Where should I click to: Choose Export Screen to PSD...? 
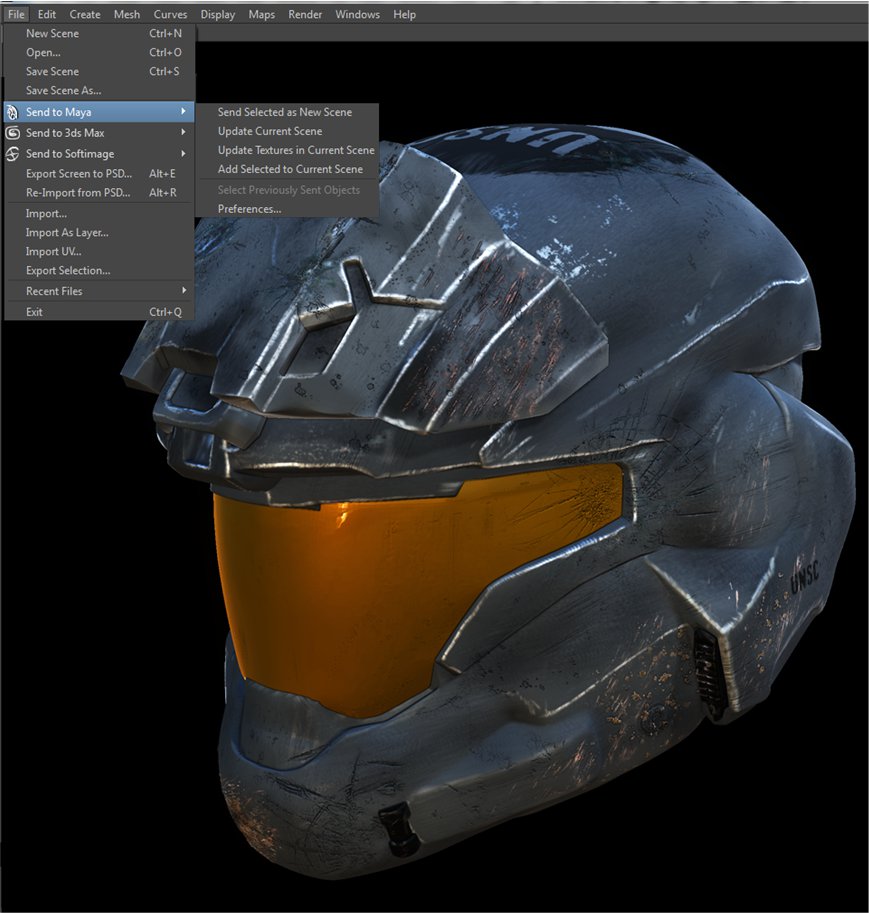[x=100, y=174]
